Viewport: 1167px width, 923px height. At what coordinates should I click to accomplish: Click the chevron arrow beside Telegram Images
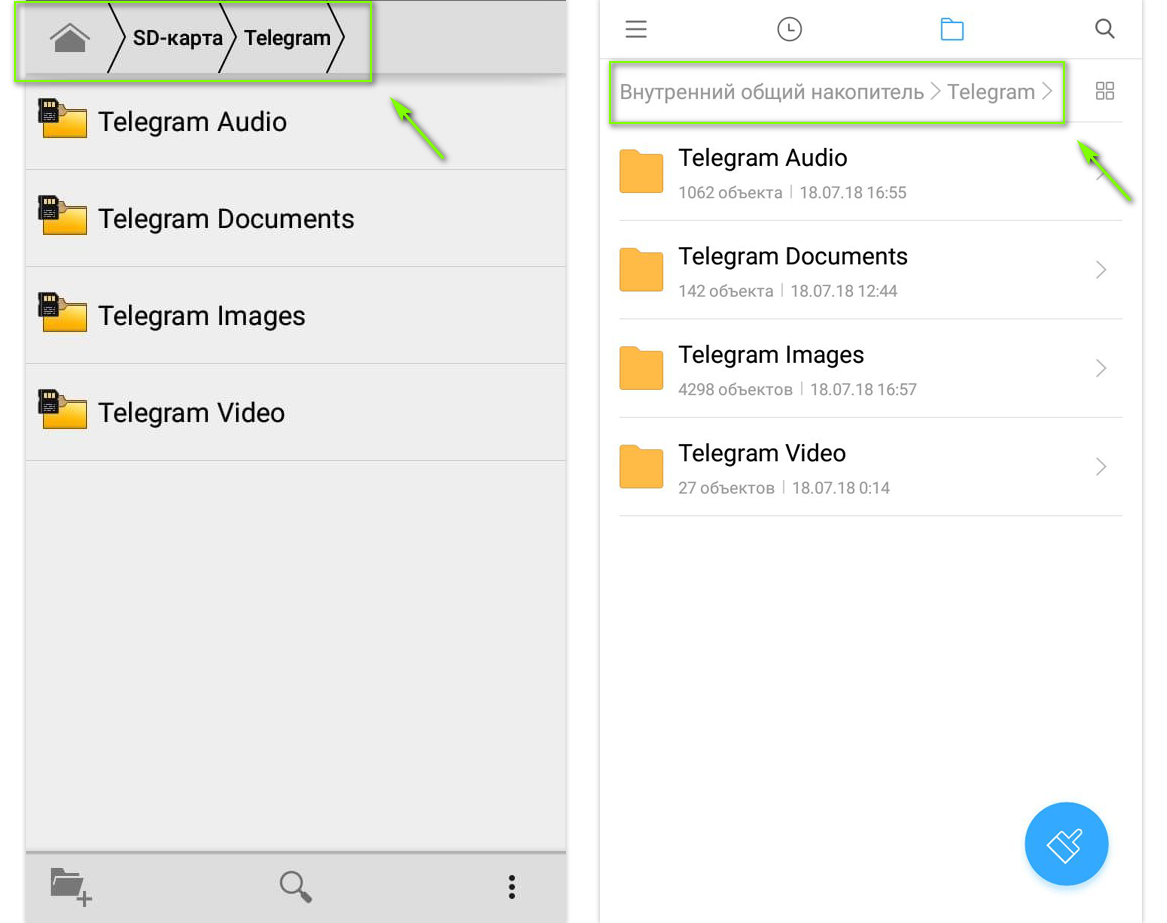(x=1100, y=369)
